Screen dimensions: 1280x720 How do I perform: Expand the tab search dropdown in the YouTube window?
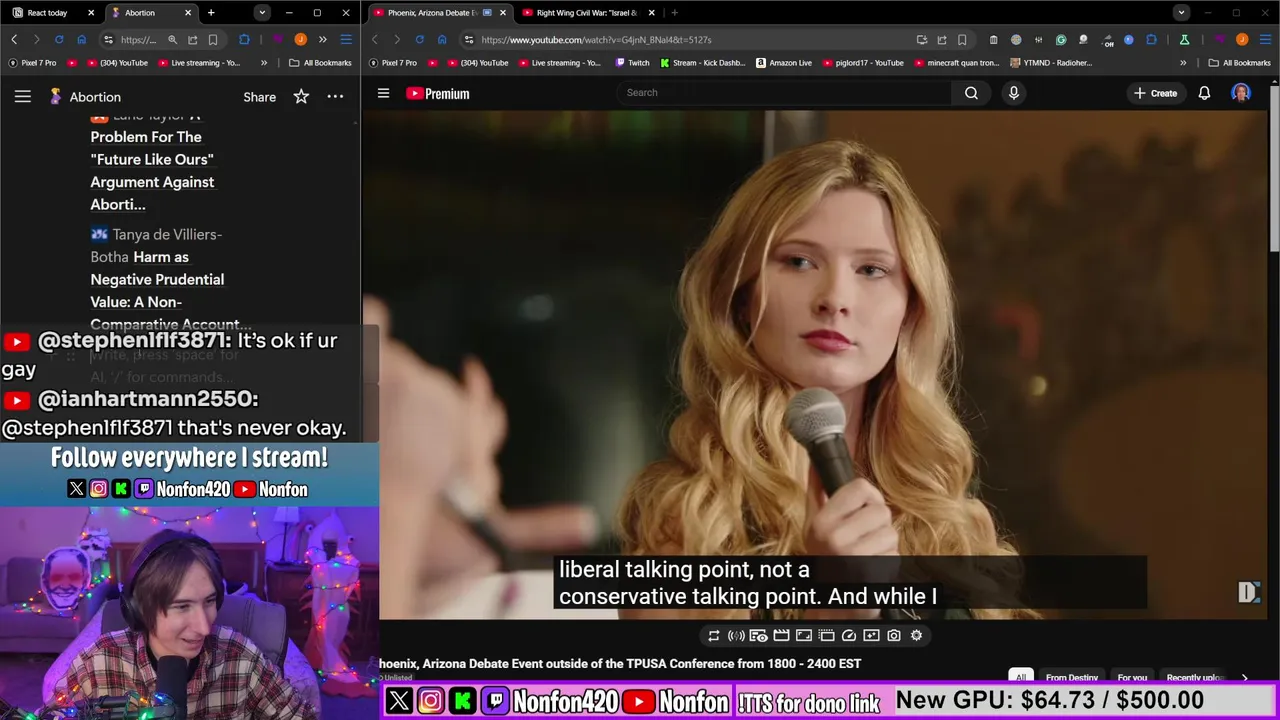[x=1181, y=13]
